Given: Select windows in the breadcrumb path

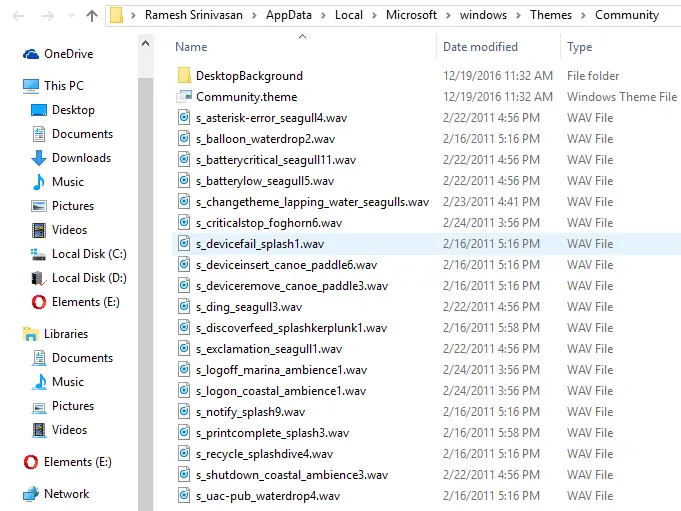Looking at the screenshot, I should 483,15.
